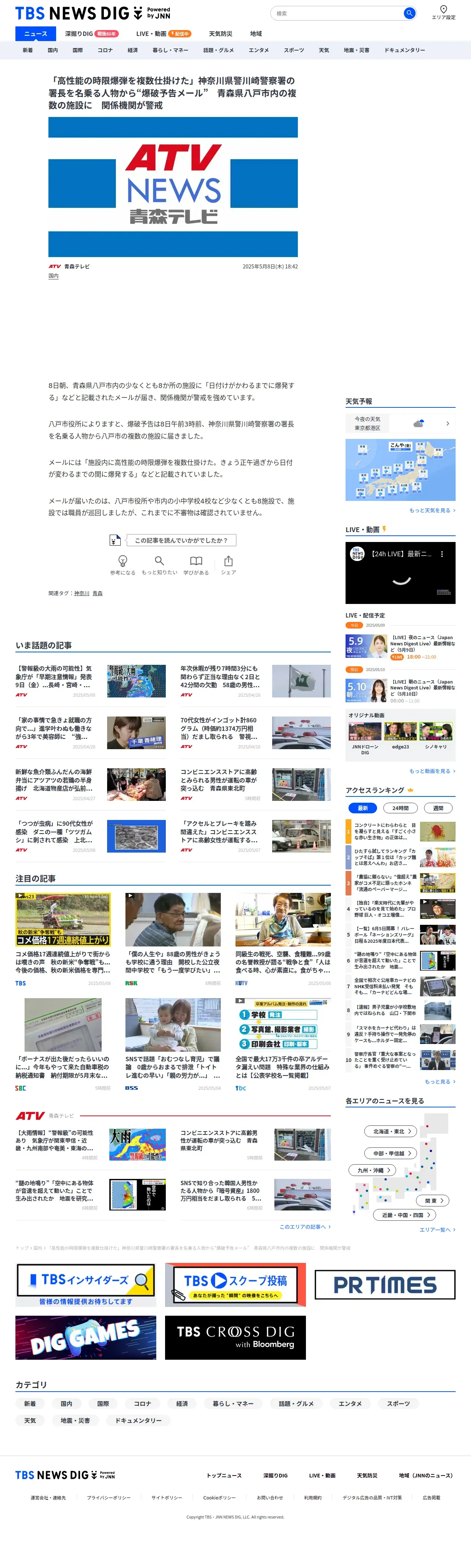Open the コロナ submenu item
Image resolution: width=471 pixels, height=1568 pixels.
(105, 51)
